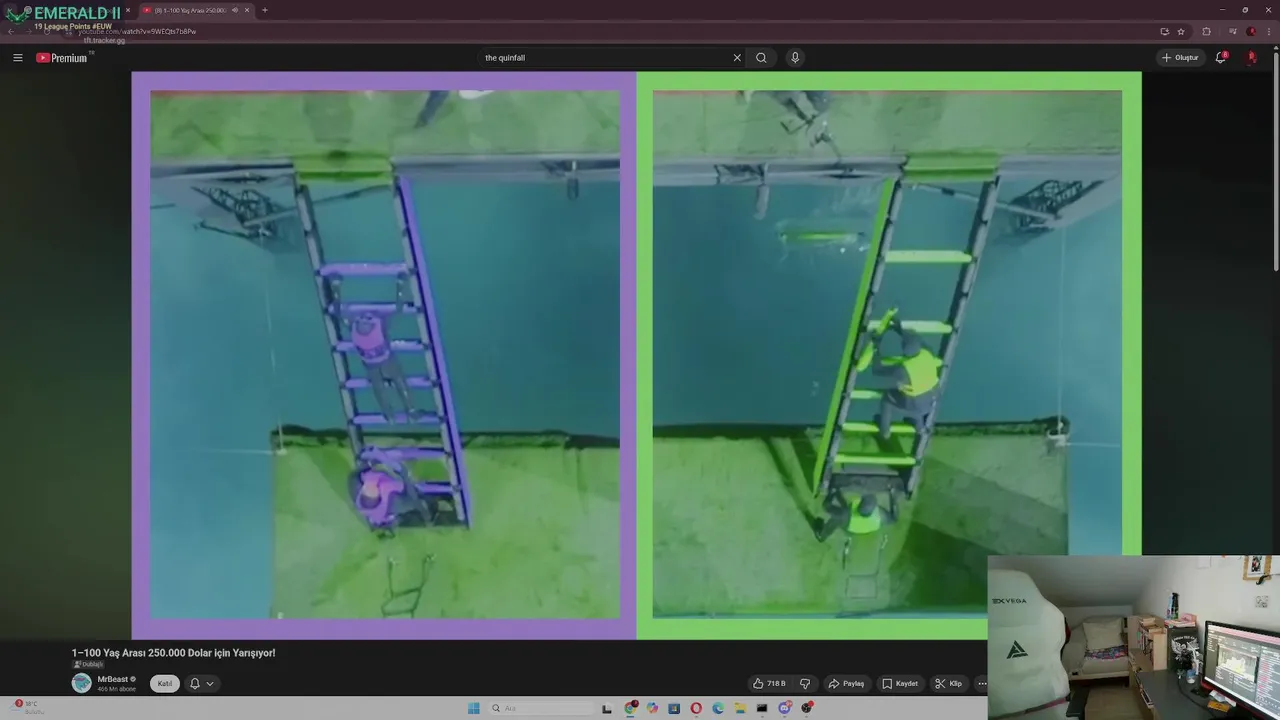The height and width of the screenshot is (720, 1280).
Task: Dislike the video
Action: tap(805, 684)
